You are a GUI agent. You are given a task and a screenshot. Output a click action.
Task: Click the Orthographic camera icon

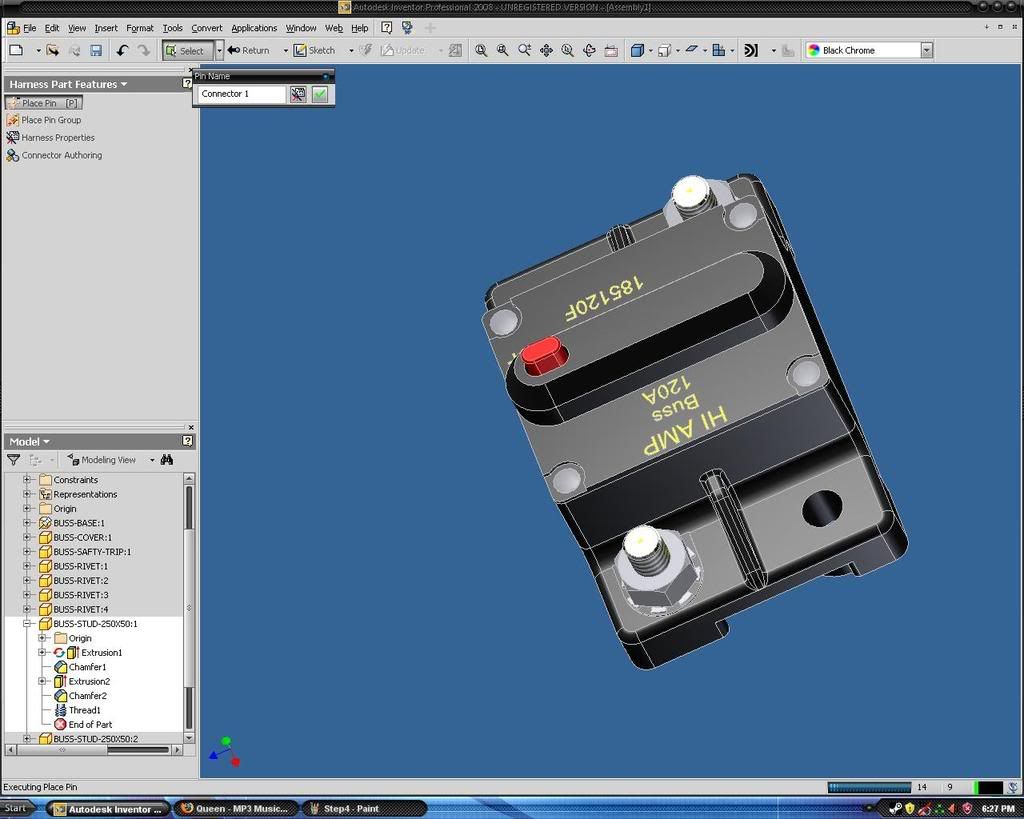click(664, 50)
